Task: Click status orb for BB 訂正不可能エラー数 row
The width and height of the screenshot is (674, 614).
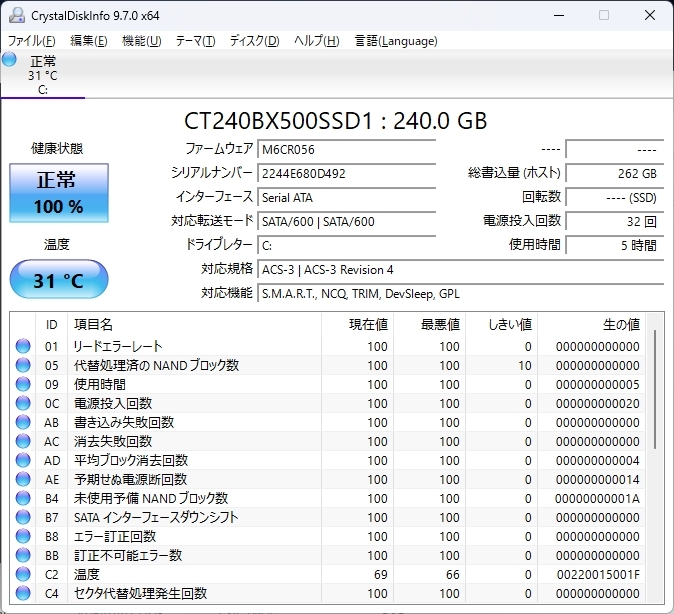Action: [x=23, y=555]
